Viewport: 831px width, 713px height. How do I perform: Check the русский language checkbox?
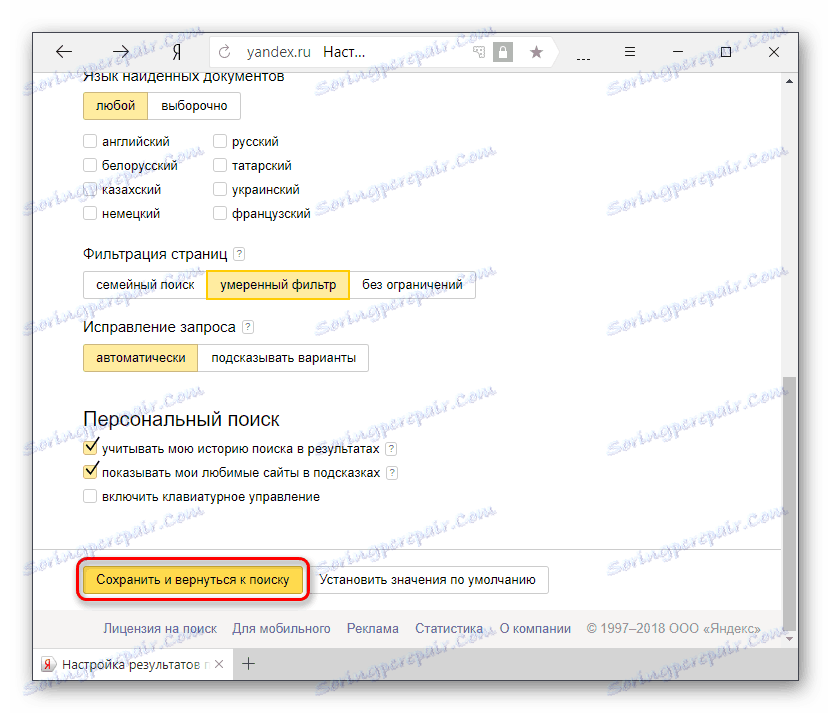(219, 141)
